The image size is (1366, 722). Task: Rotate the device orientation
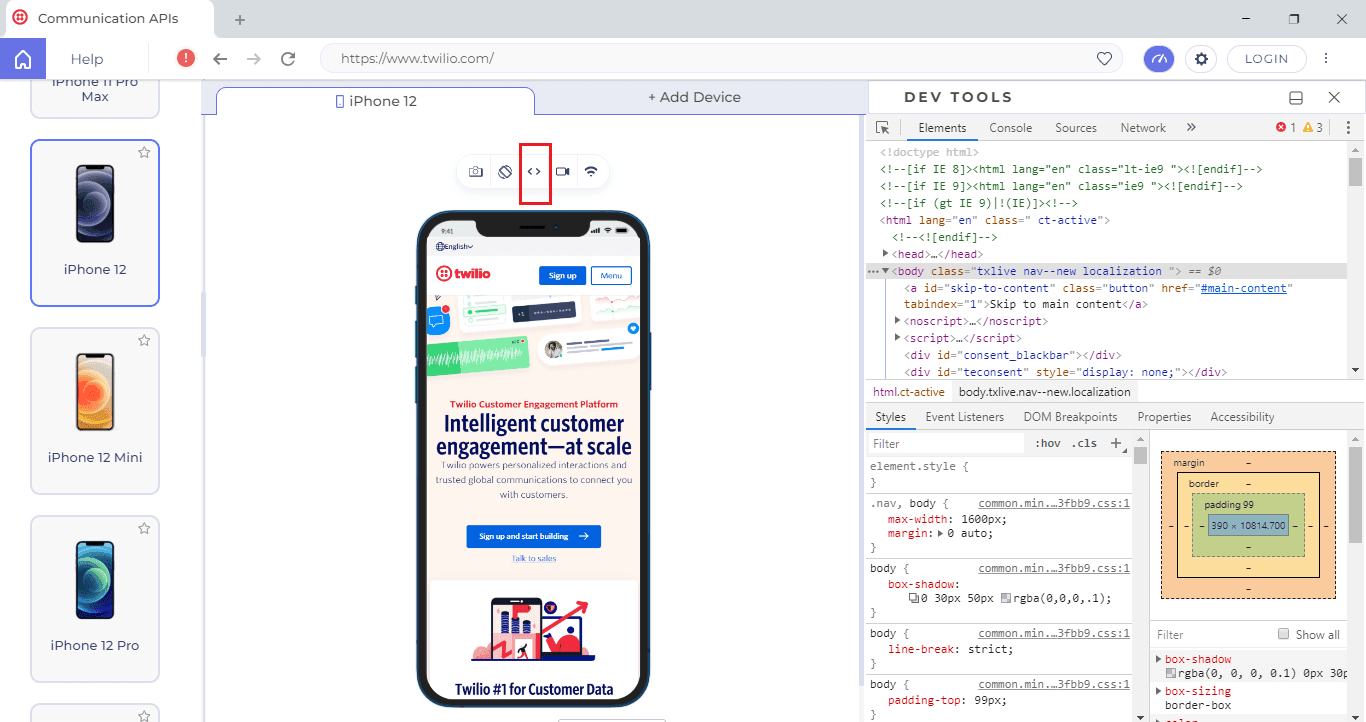(x=504, y=171)
